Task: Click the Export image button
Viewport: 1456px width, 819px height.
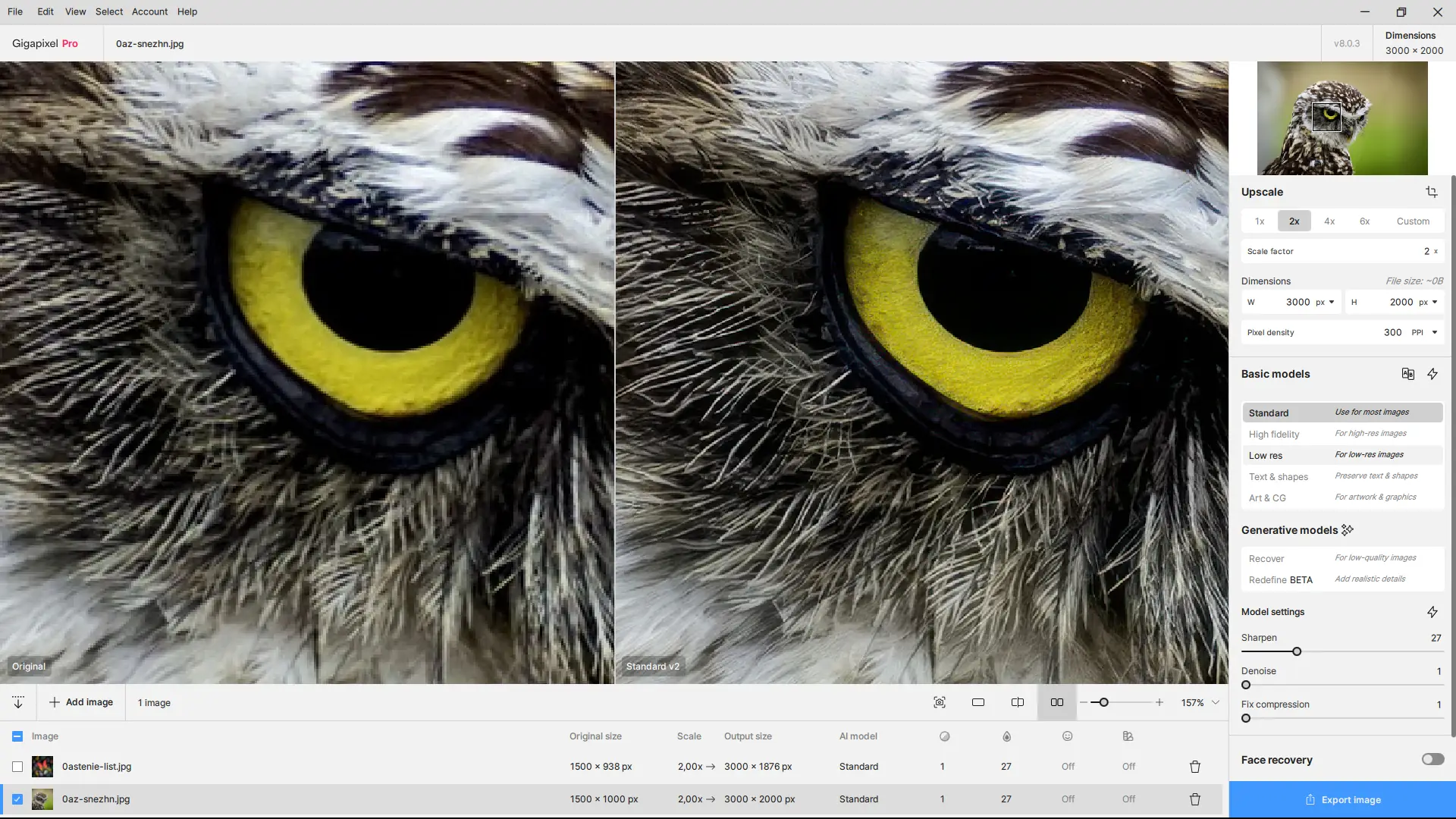Action: 1342,800
